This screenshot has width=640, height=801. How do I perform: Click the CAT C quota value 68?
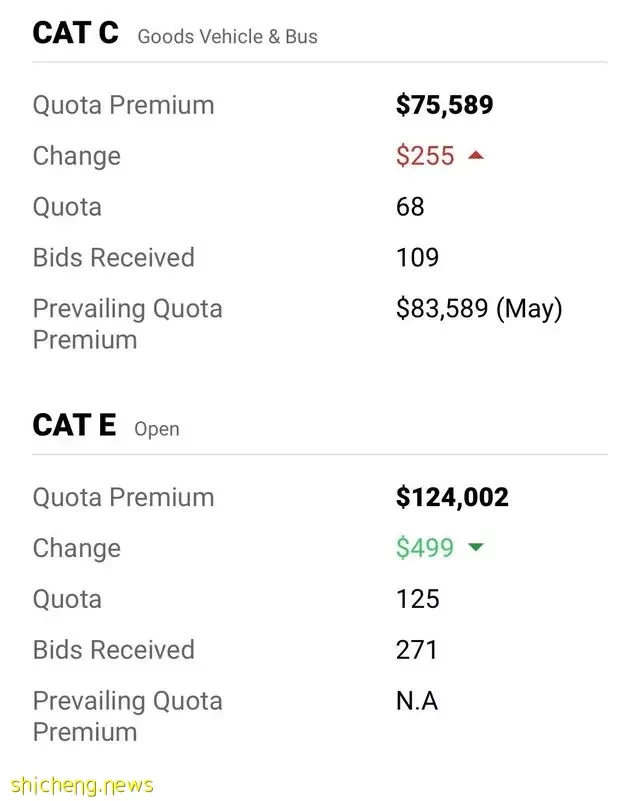click(x=410, y=206)
